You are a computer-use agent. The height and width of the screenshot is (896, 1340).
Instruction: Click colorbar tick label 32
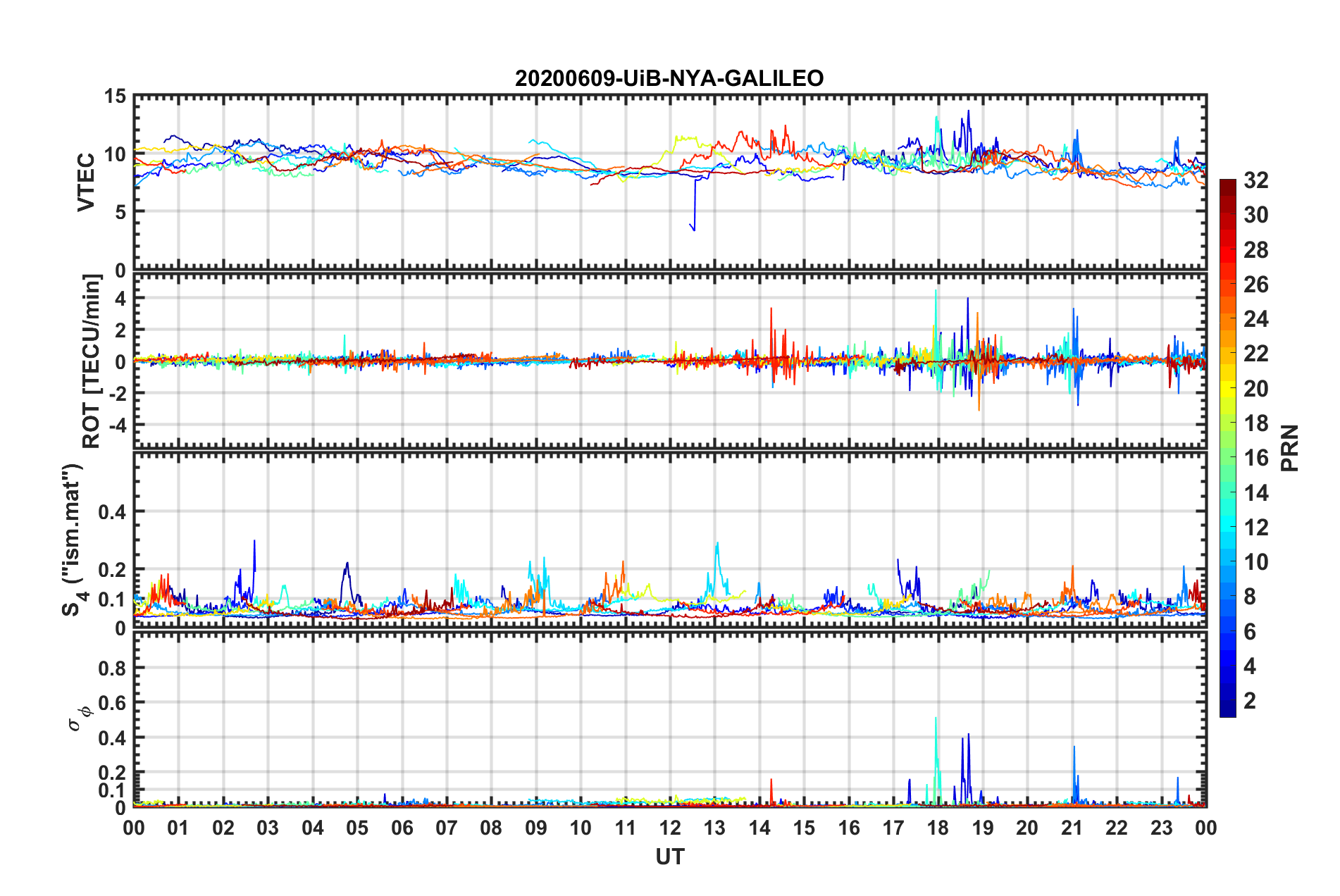[x=1255, y=180]
